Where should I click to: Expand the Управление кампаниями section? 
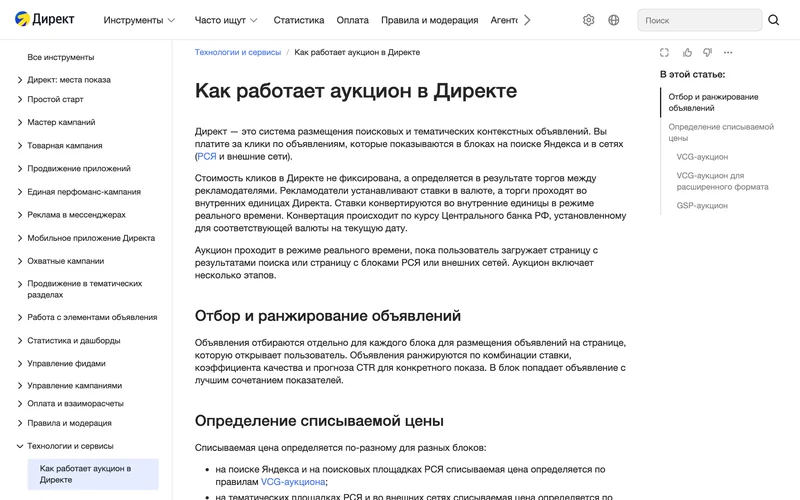point(69,385)
